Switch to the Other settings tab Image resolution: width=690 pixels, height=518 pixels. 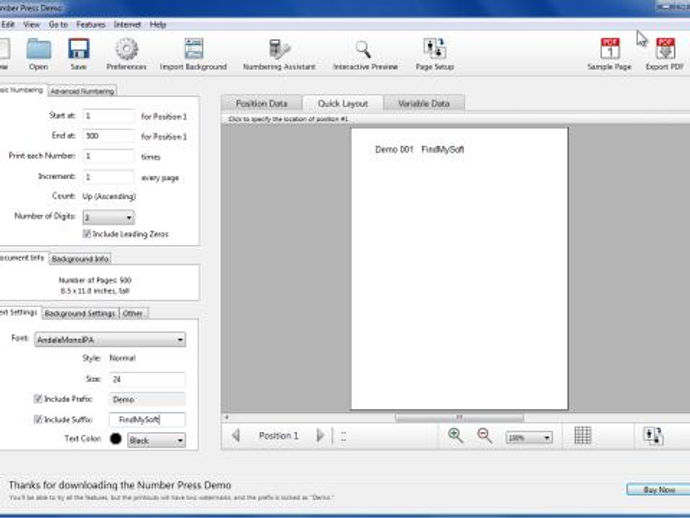pyautogui.click(x=132, y=313)
